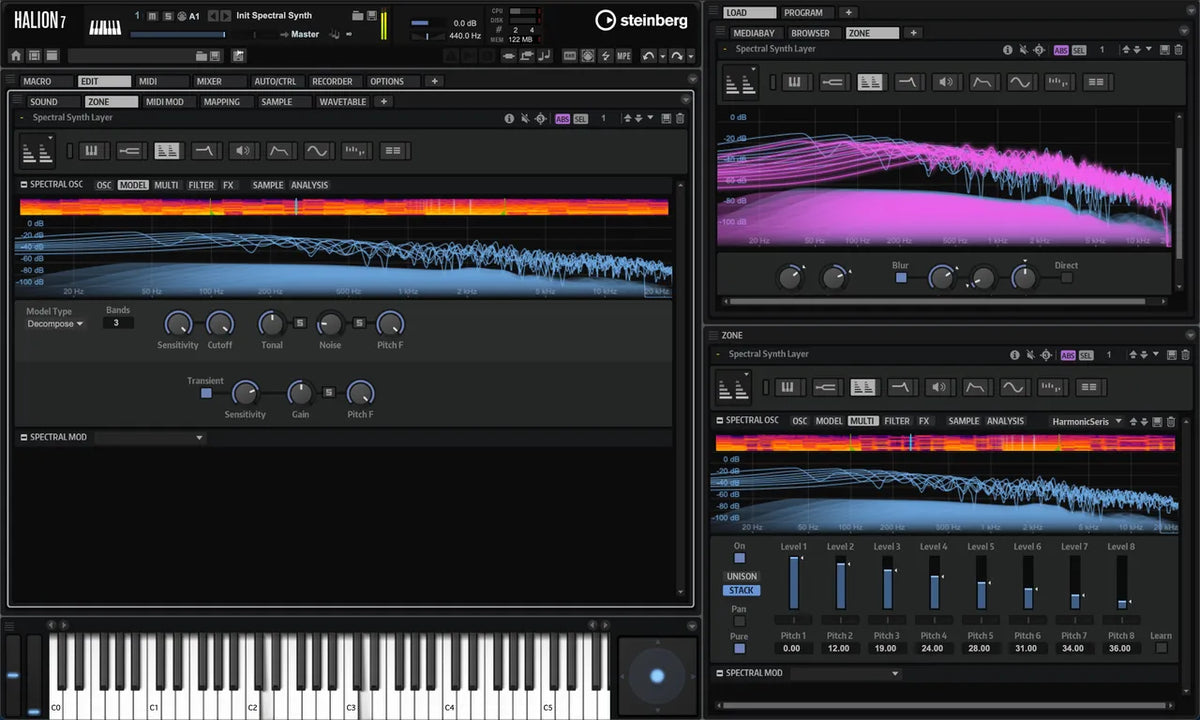Image resolution: width=1200 pixels, height=720 pixels.
Task: Open zone type dropdown in main editor
Action: pyautogui.click(x=39, y=151)
